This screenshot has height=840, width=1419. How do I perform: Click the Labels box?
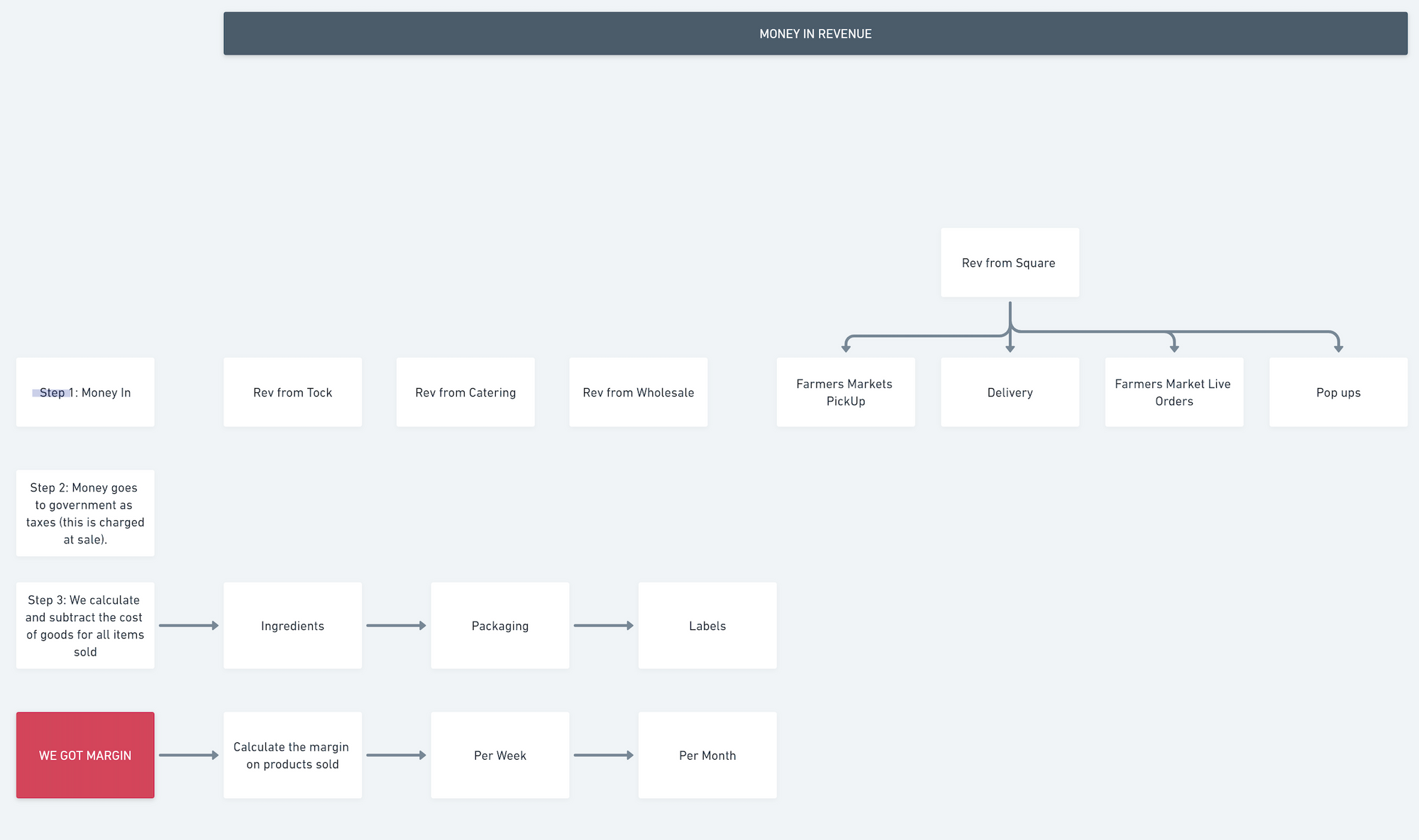[707, 625]
